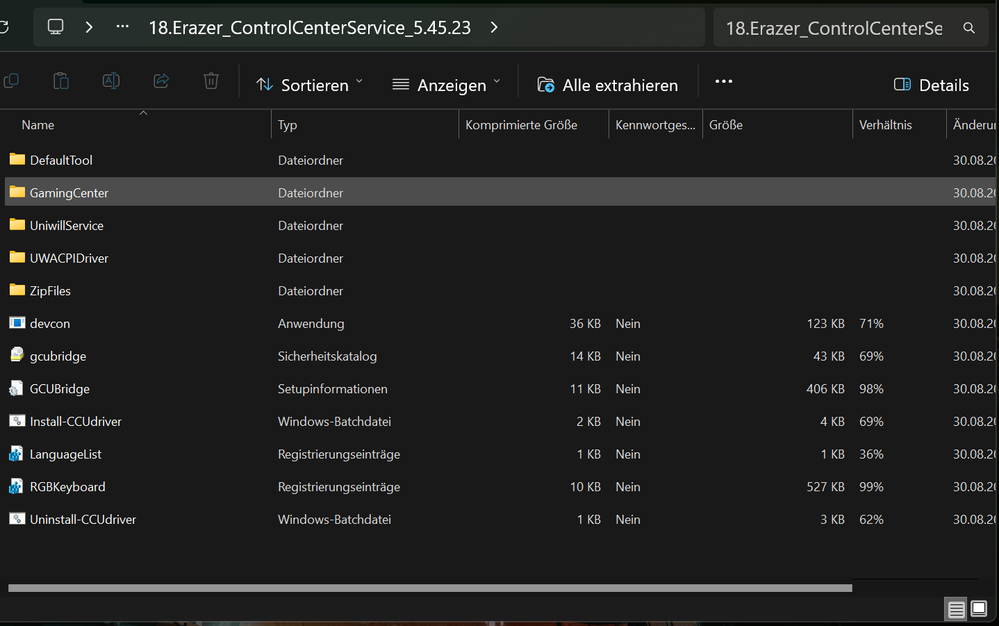Switch to details view via bottom-right icon
The image size is (999, 626).
[956, 609]
